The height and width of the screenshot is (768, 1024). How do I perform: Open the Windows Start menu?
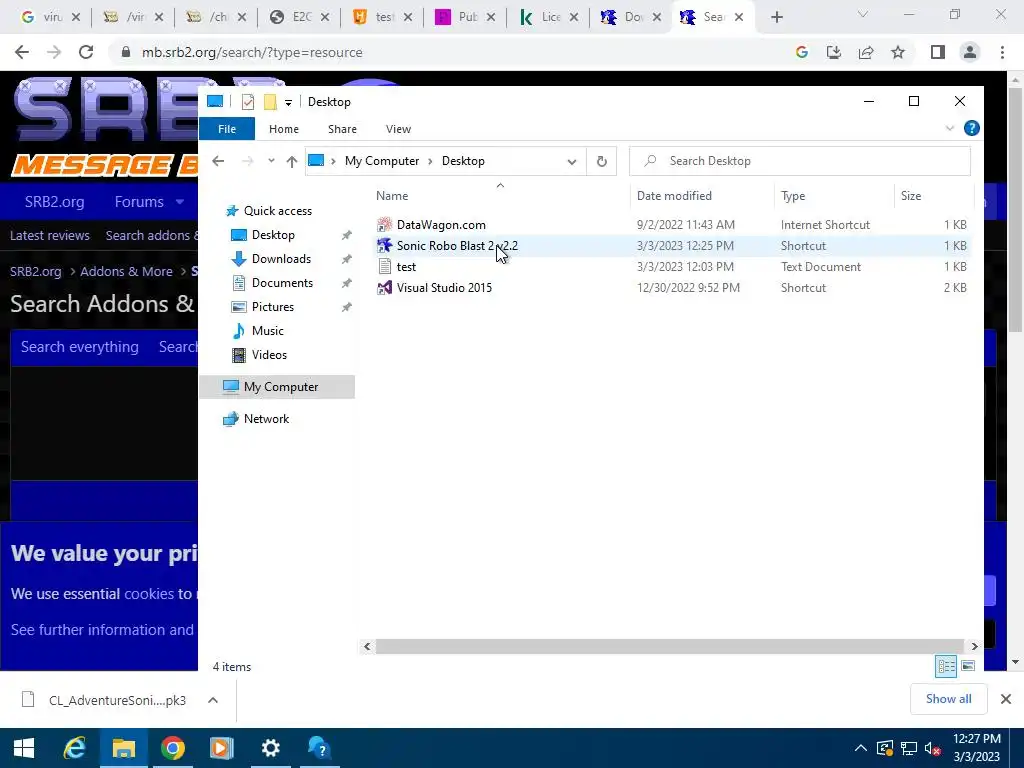click(24, 748)
